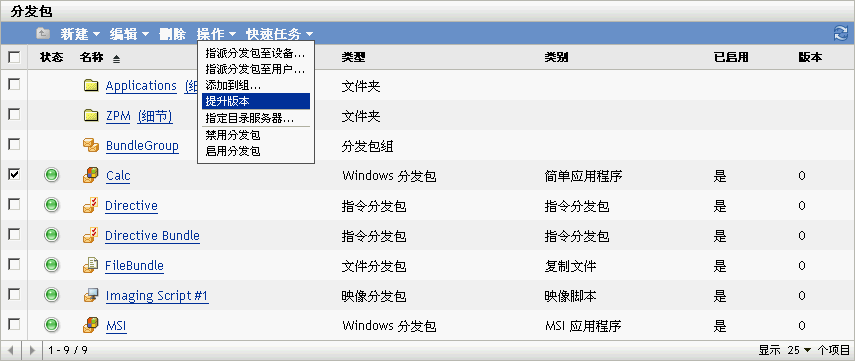Click the 删除 toolbar button
Screen dimensions: 855x361
pos(173,34)
